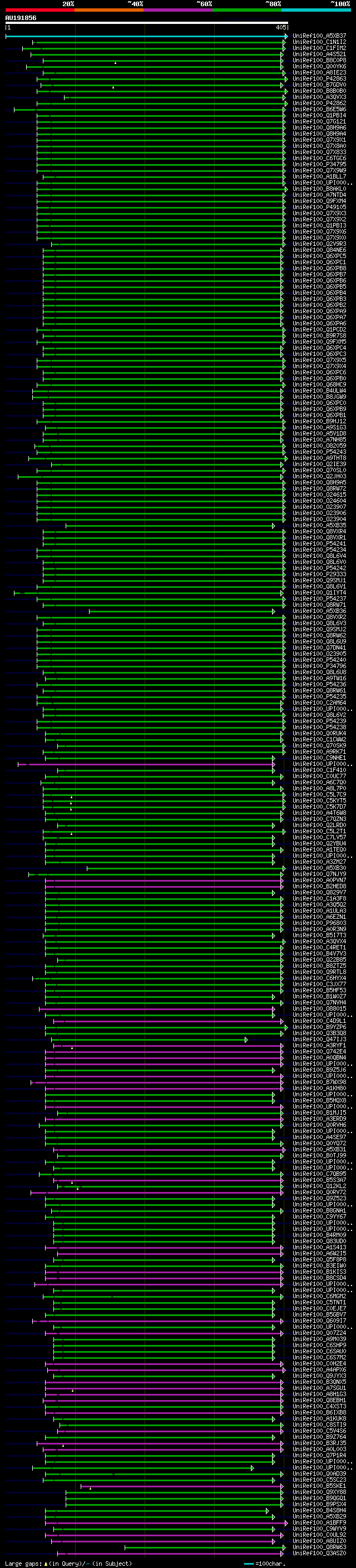Viewport: 356px width, 1568px height.
Task: Select hit label UniRef100_Q8H9A6
Action: pos(319,128)
